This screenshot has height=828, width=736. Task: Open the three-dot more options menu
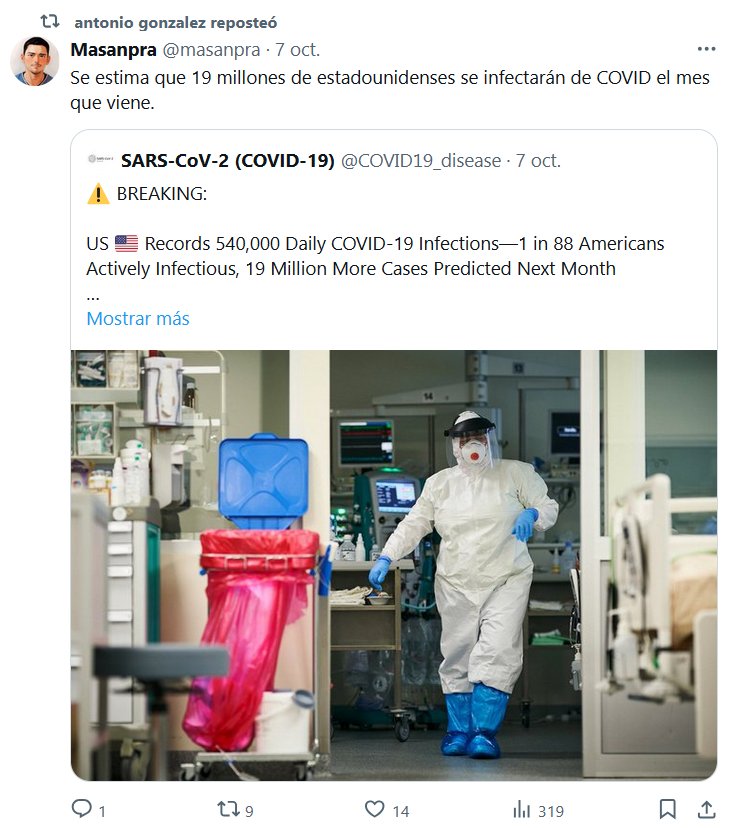click(x=706, y=49)
